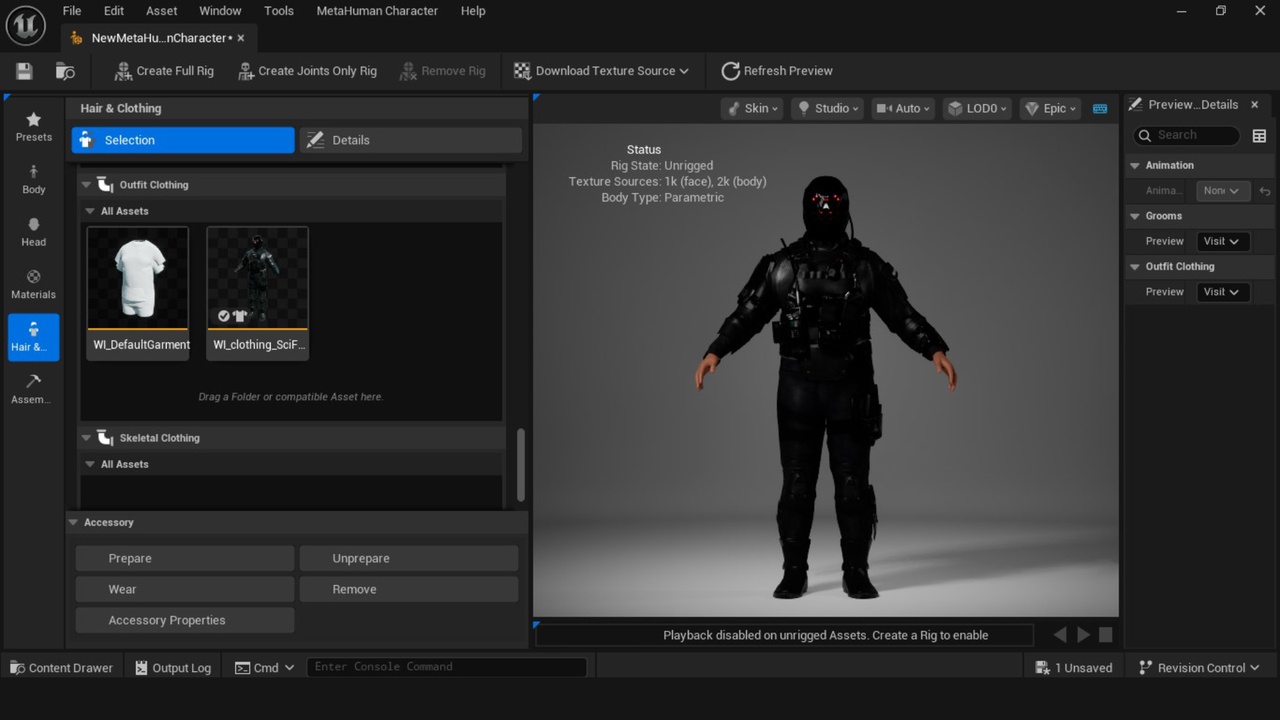Open the File menu
This screenshot has height=720, width=1280.
click(x=72, y=11)
